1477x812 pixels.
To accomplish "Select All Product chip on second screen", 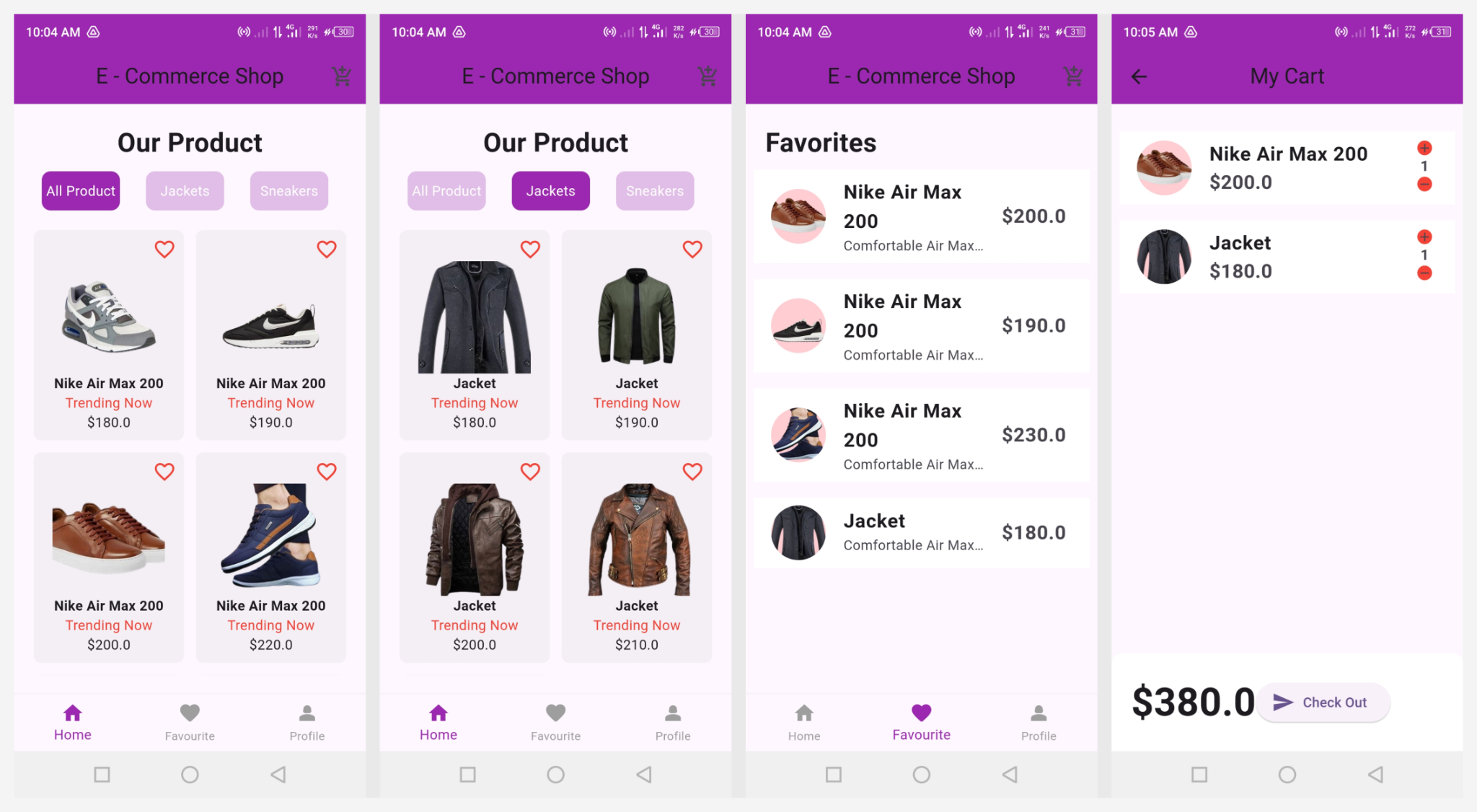I will coord(446,191).
